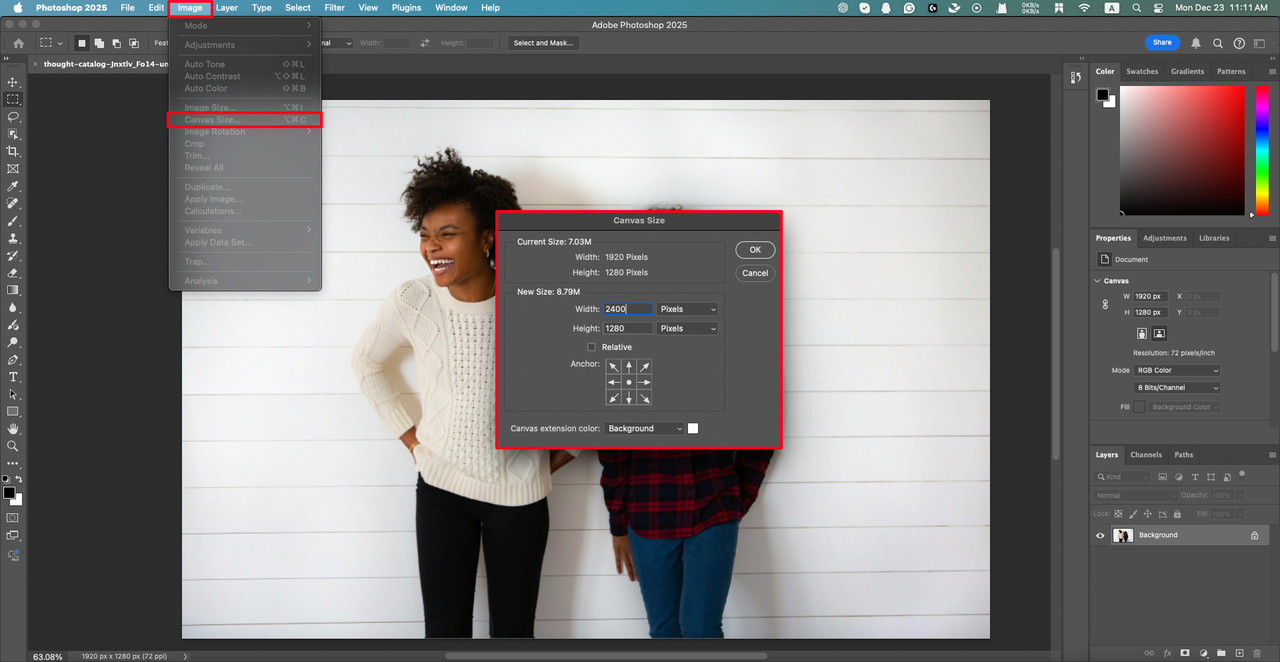Switch to the Channels tab
Viewport: 1280px width, 662px height.
click(x=1146, y=455)
